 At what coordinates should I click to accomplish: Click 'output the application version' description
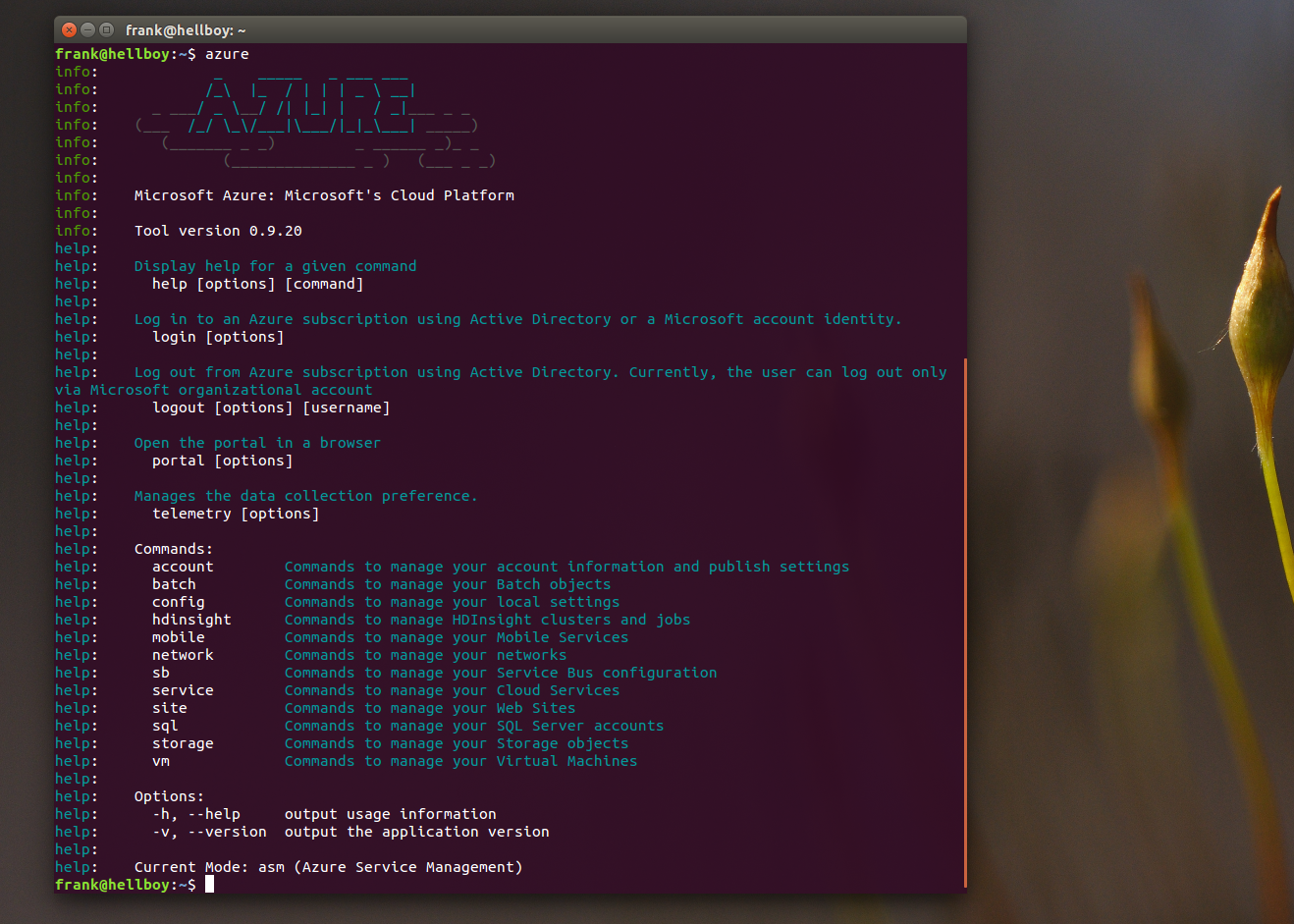[417, 832]
